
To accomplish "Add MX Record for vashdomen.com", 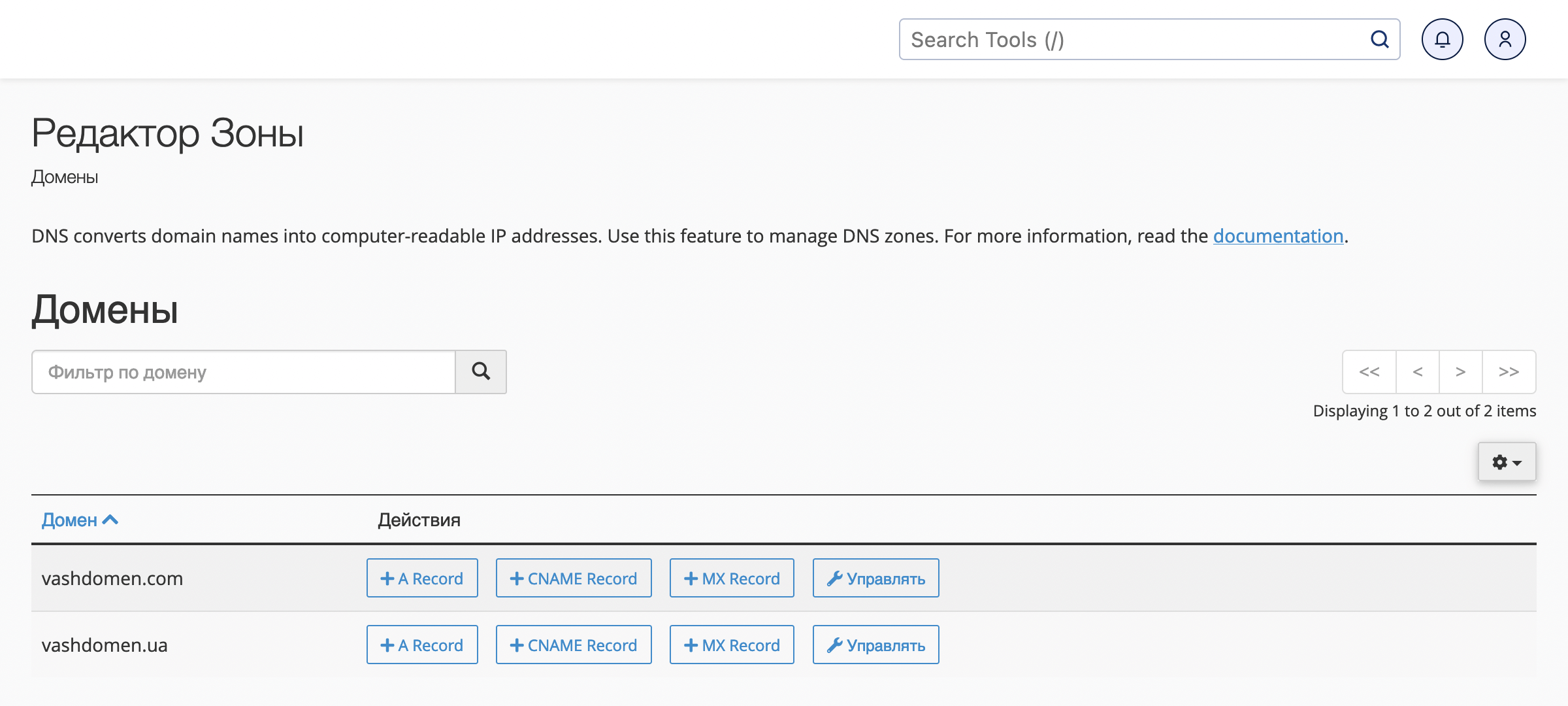I will coord(732,578).
